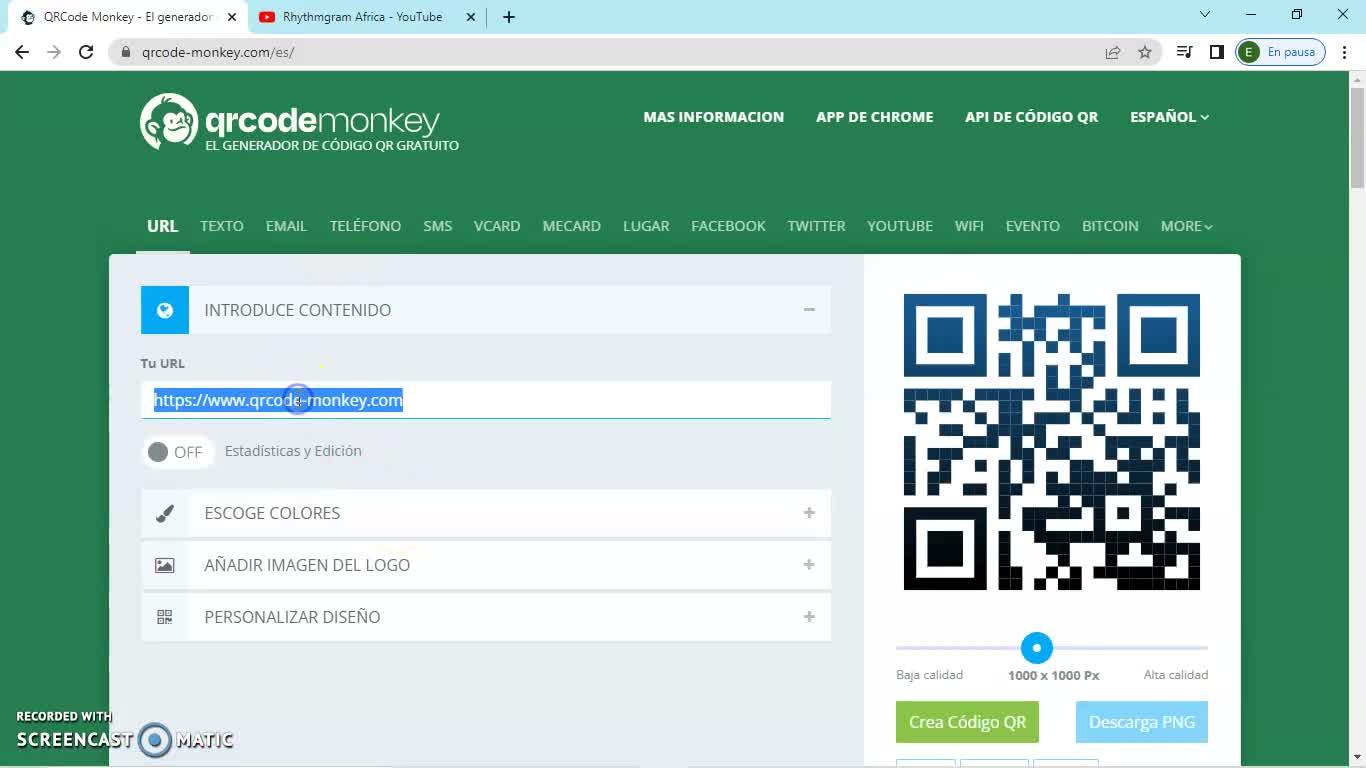Open the Mas Informacion link
This screenshot has width=1366, height=768.
(x=714, y=117)
